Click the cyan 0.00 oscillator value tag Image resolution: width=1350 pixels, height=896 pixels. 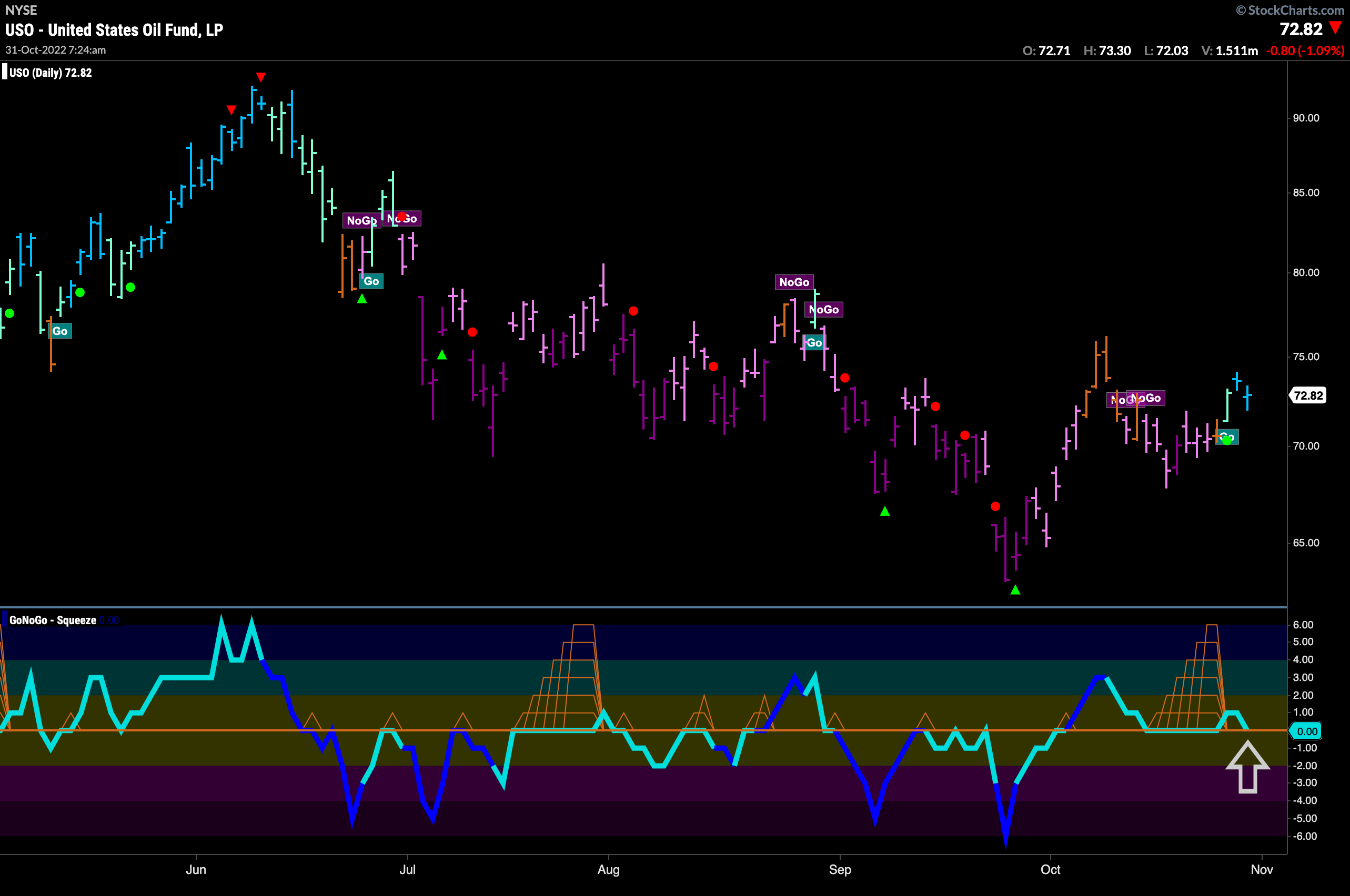[x=1306, y=731]
